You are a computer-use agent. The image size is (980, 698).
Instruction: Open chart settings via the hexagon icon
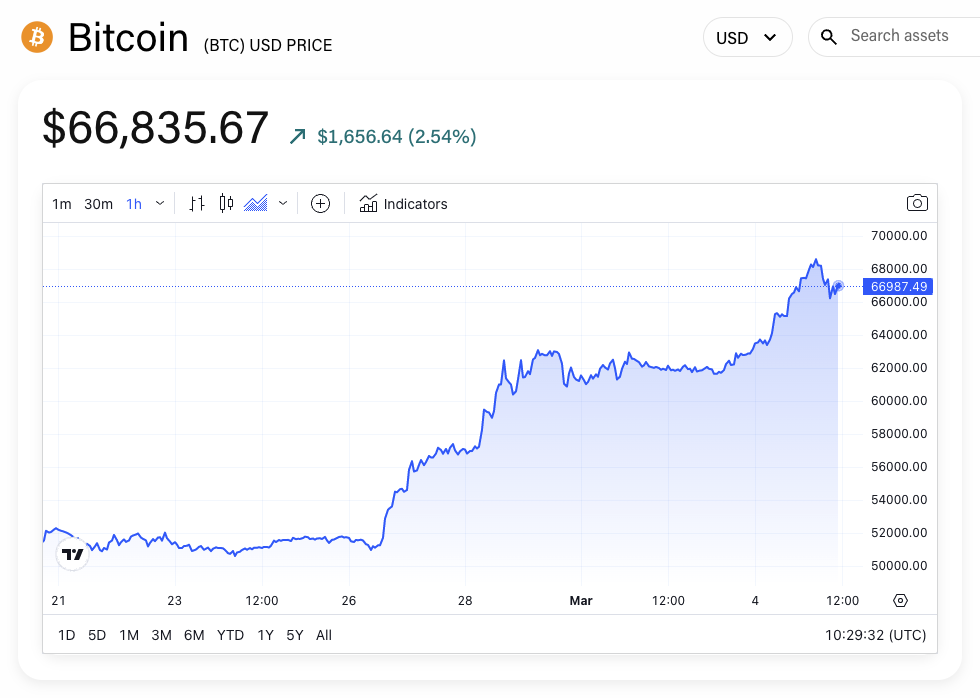900,600
